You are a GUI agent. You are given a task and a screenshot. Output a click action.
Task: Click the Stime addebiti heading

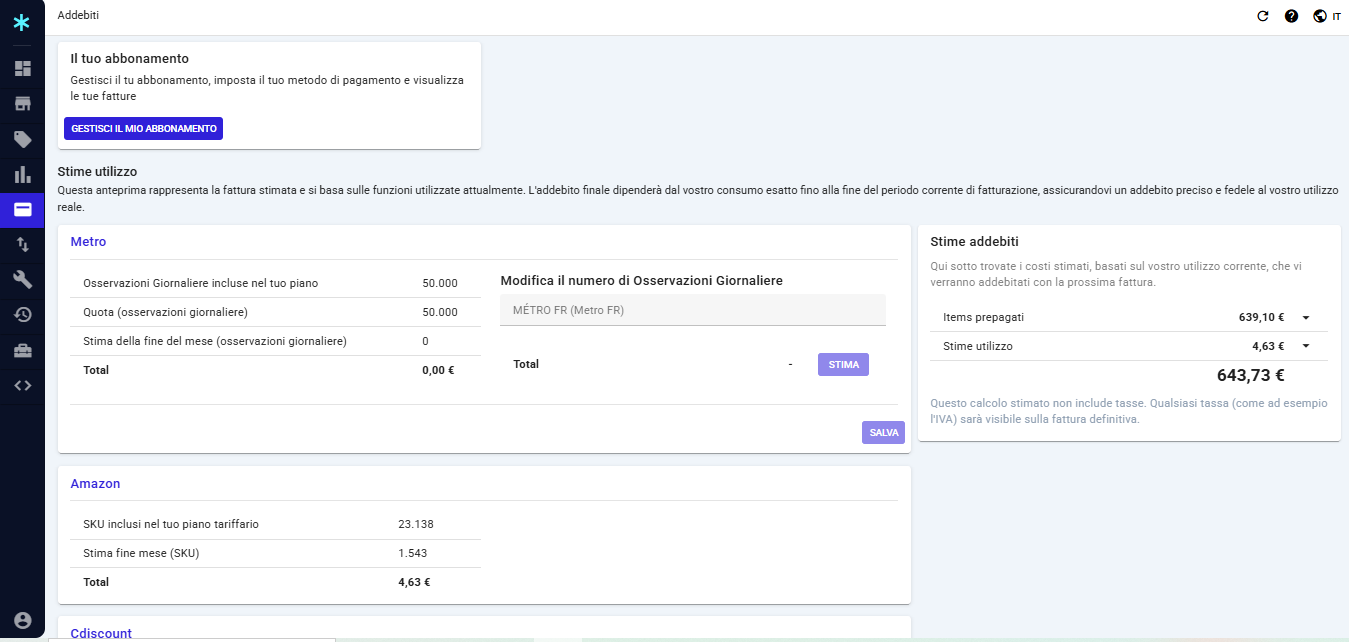[975, 242]
